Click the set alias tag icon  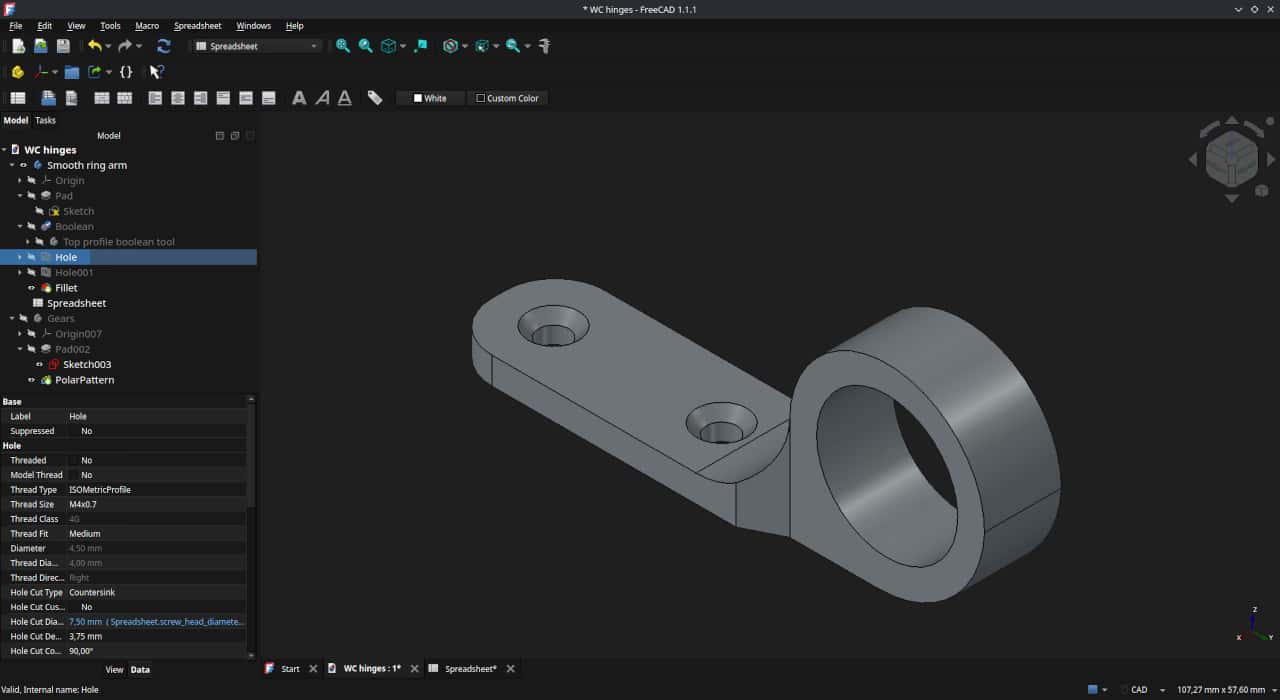coord(375,98)
